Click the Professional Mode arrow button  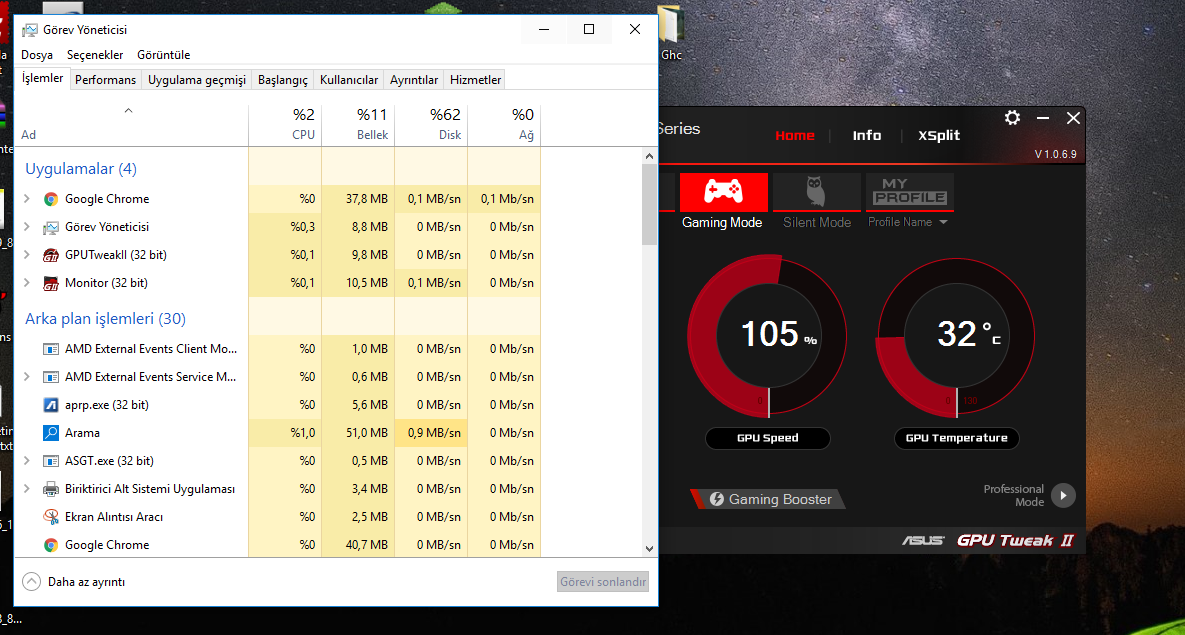coord(1063,495)
